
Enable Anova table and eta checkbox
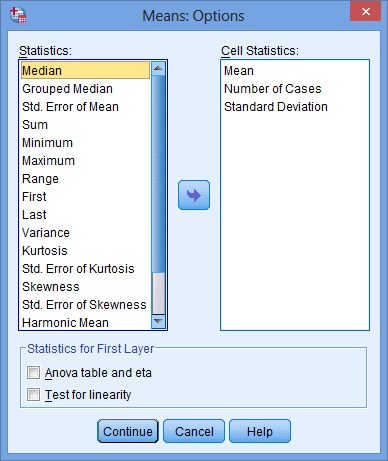pyautogui.click(x=33, y=372)
